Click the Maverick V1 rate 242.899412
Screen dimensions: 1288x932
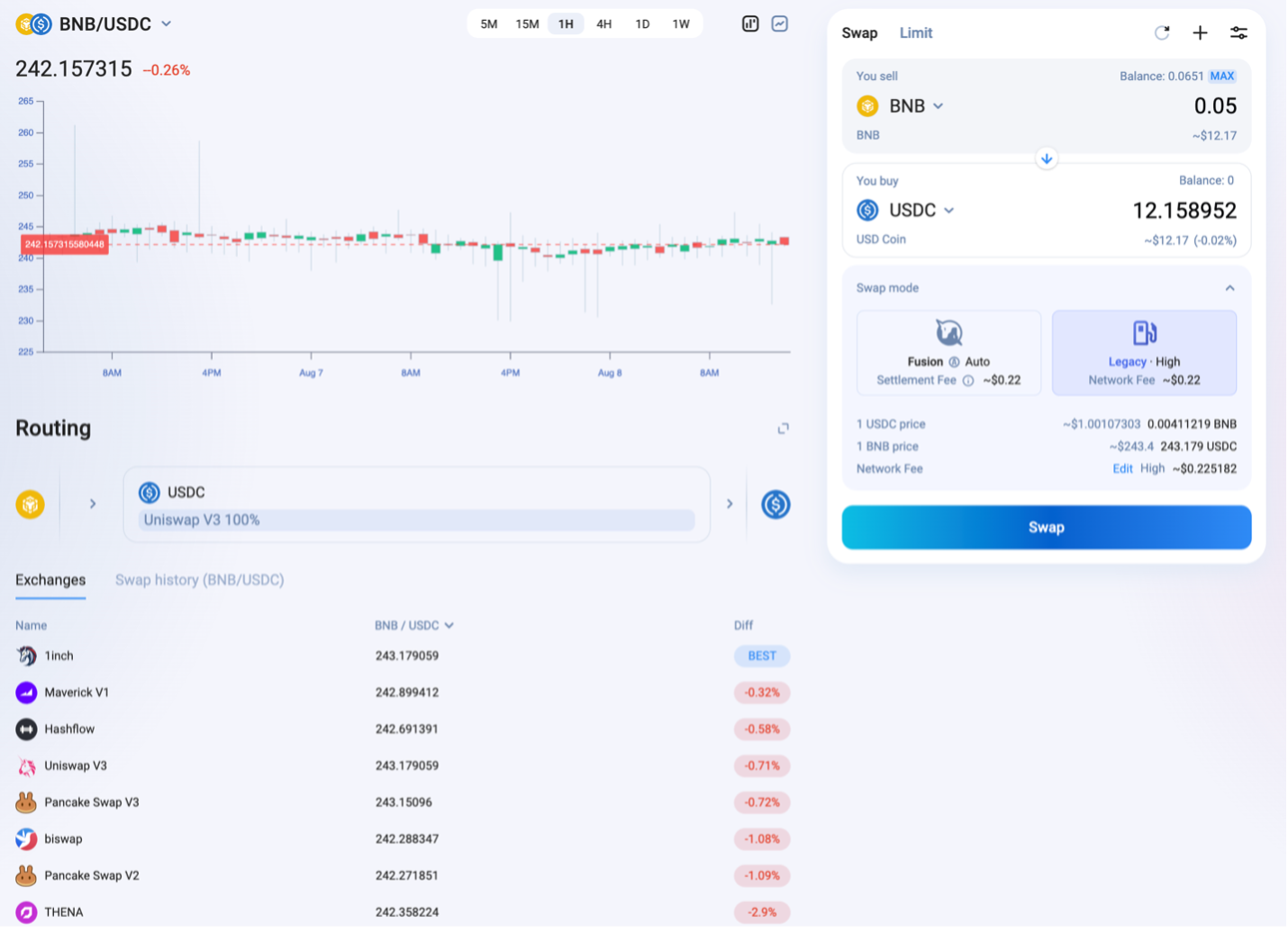(407, 692)
